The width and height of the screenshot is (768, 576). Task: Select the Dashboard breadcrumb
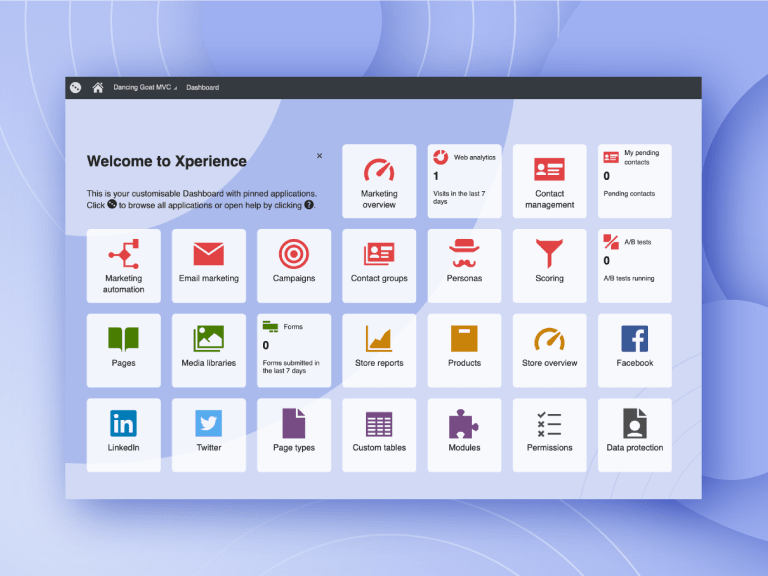click(x=202, y=88)
